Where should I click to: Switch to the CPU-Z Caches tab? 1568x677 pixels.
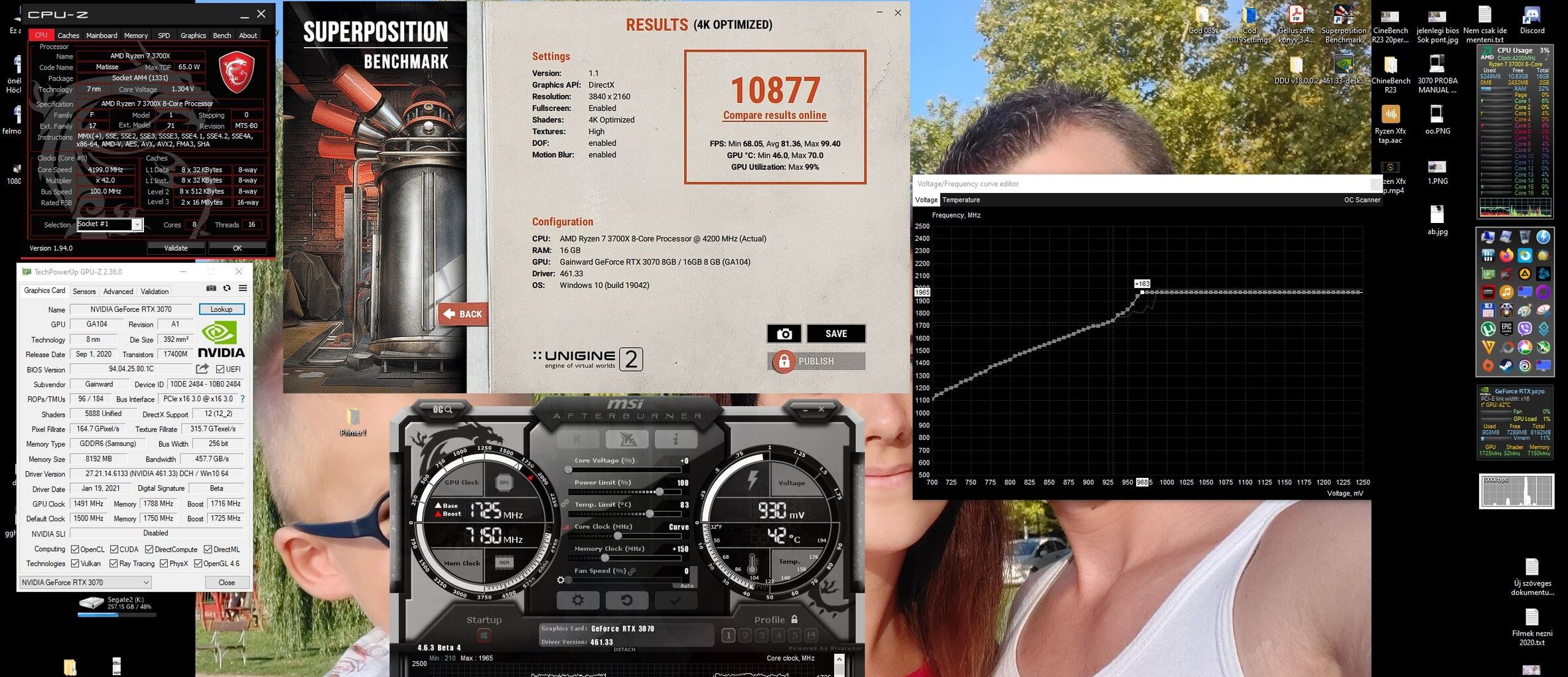coord(68,35)
